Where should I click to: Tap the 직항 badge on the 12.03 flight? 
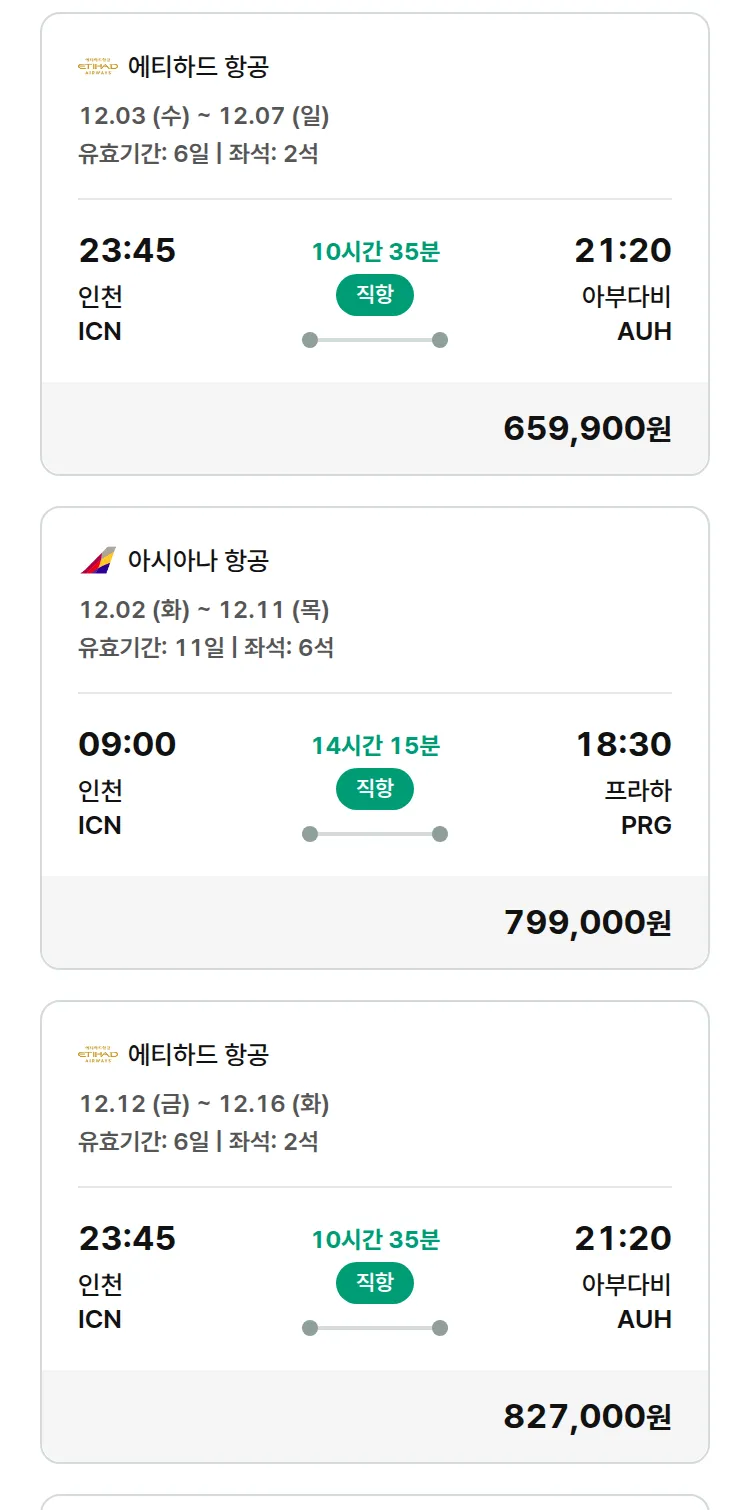tap(374, 295)
